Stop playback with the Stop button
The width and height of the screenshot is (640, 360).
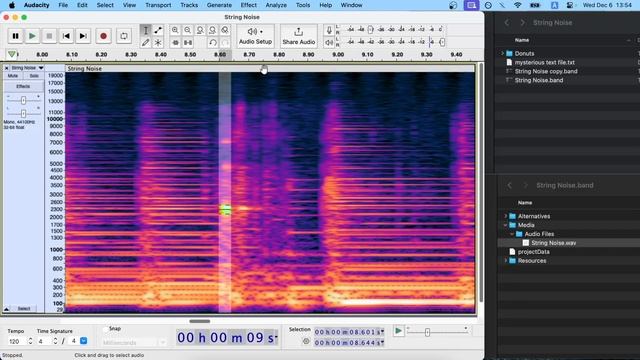coord(49,36)
